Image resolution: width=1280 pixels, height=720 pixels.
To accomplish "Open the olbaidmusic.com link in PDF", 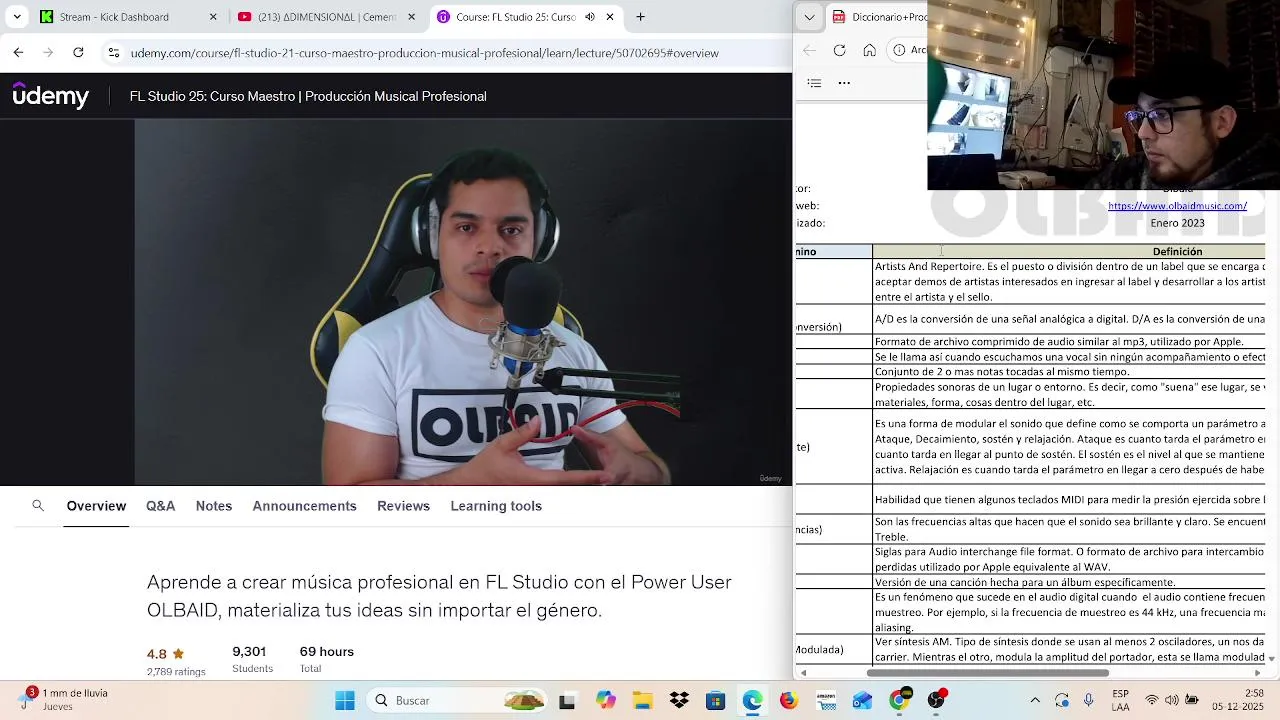I will 1177,206.
